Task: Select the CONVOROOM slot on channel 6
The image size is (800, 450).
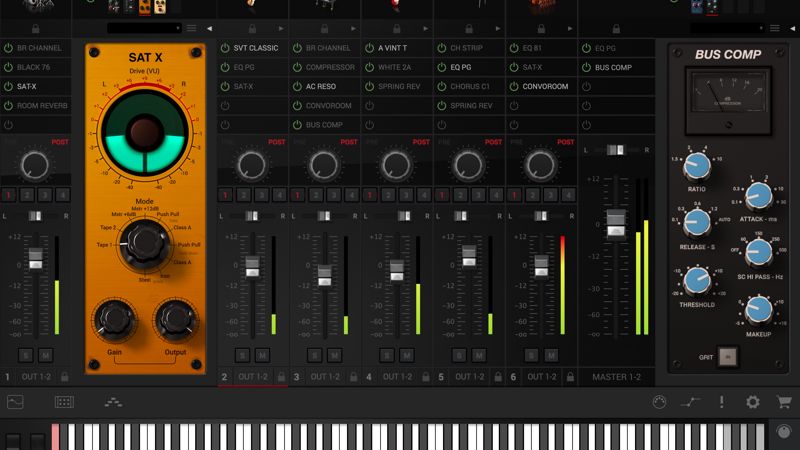Action: (542, 87)
